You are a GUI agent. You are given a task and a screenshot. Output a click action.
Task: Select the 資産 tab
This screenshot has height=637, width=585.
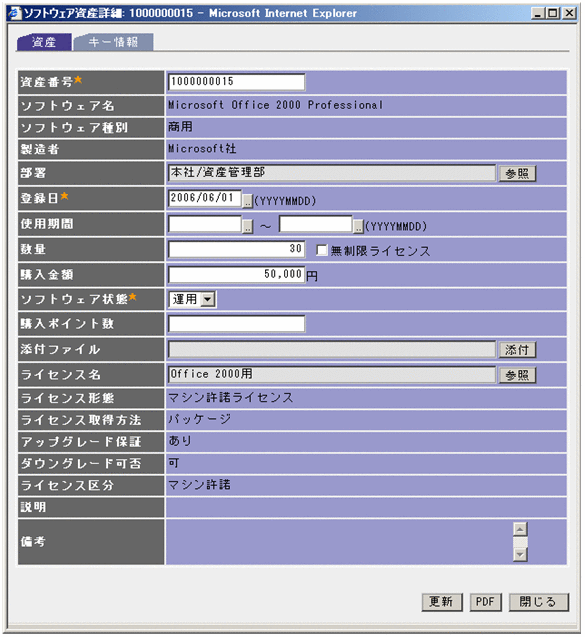pyautogui.click(x=44, y=42)
